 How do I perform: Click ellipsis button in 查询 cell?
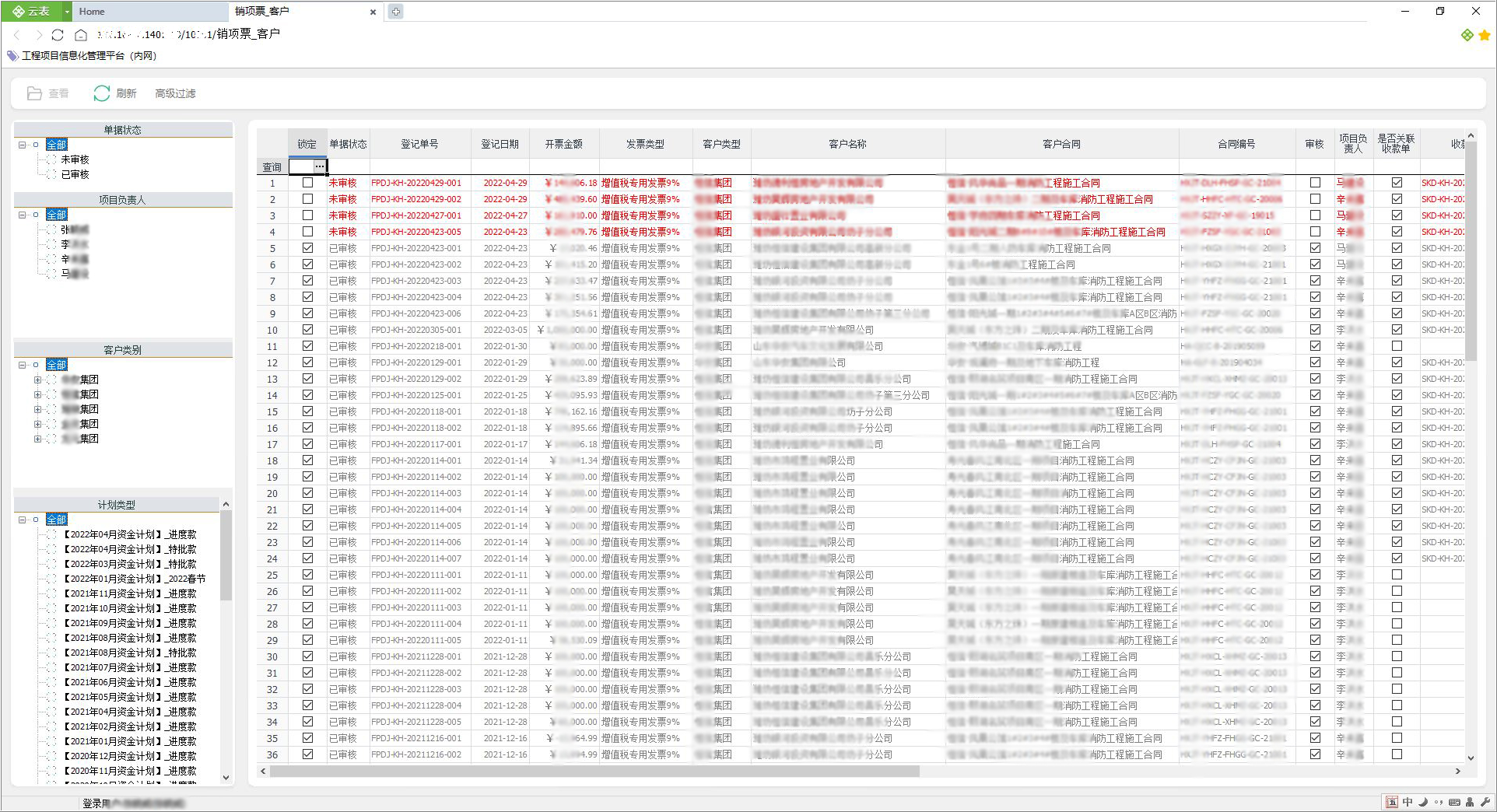(320, 166)
